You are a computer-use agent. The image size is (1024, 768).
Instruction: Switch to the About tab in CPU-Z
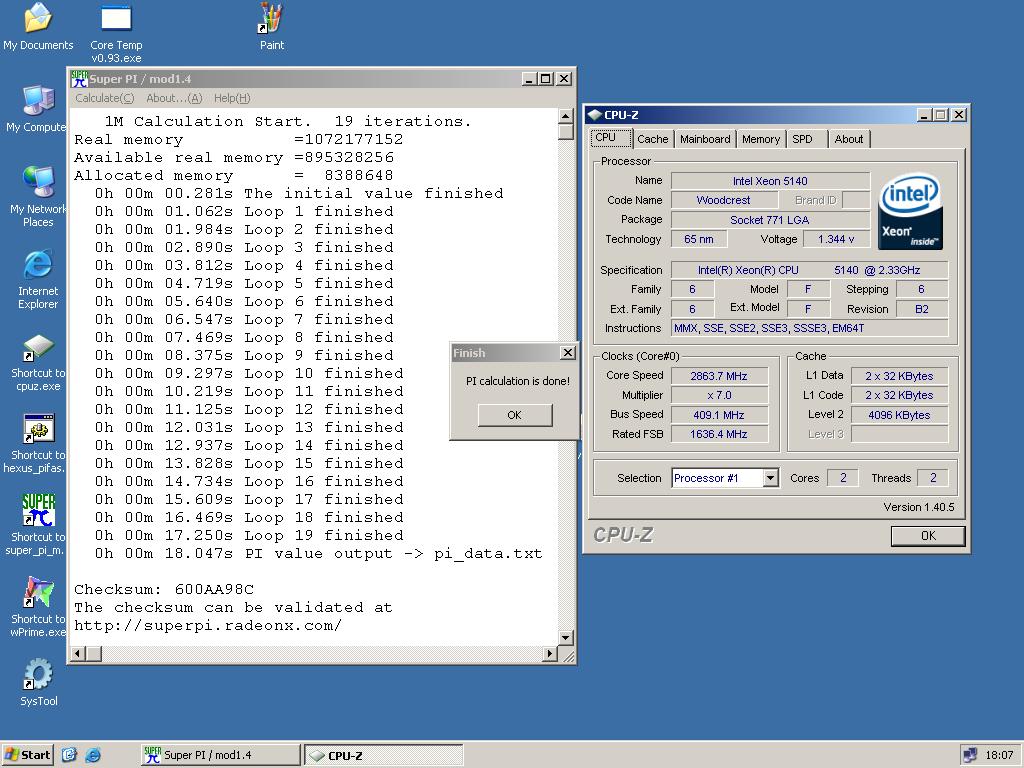tap(848, 139)
